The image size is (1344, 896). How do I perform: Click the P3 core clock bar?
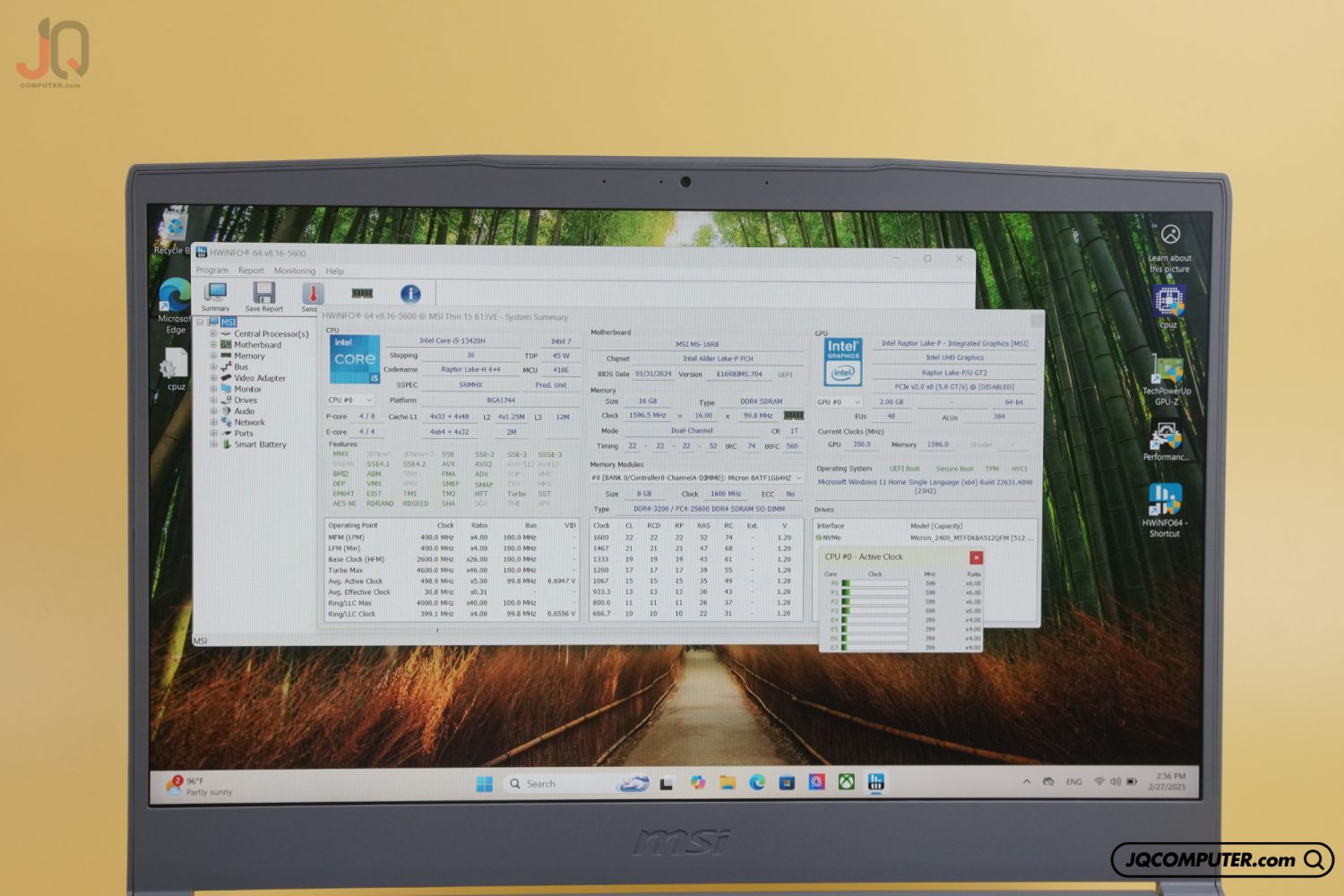(x=875, y=611)
